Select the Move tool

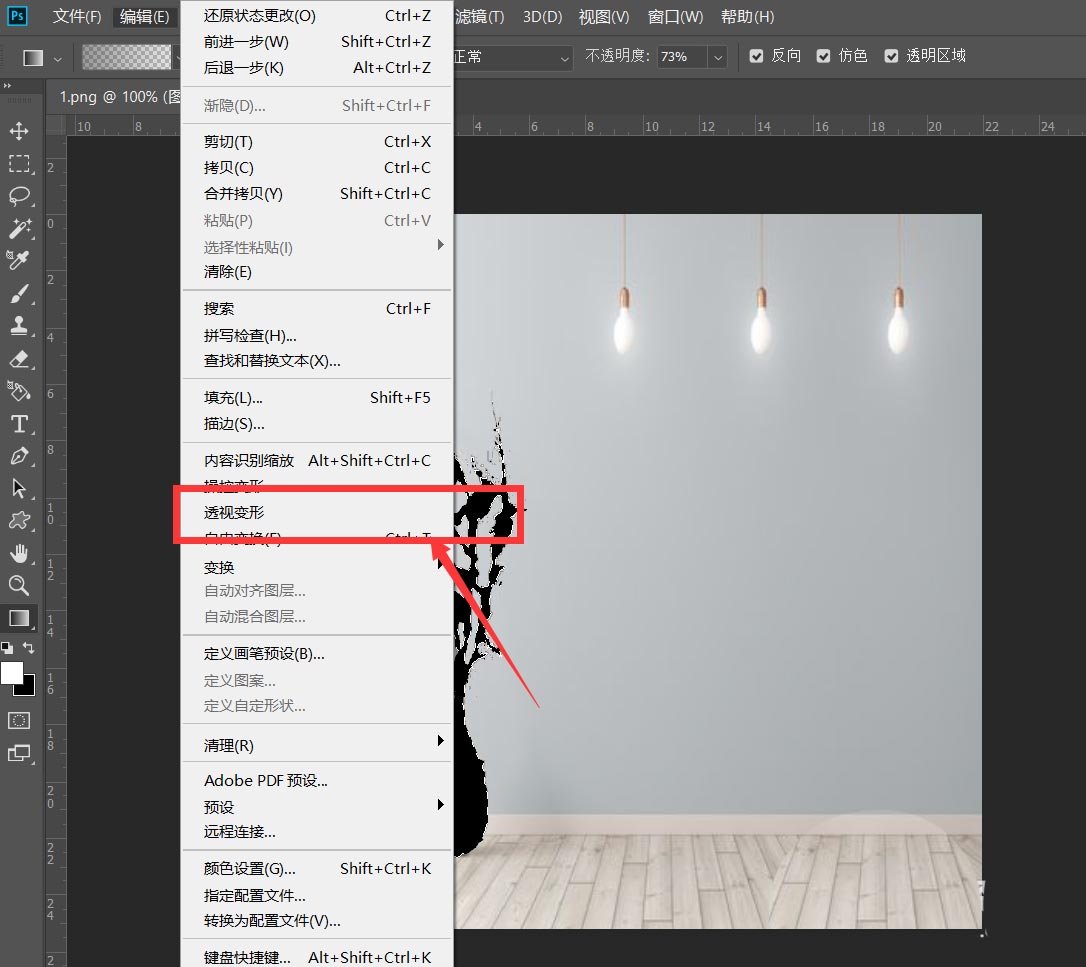[x=20, y=131]
